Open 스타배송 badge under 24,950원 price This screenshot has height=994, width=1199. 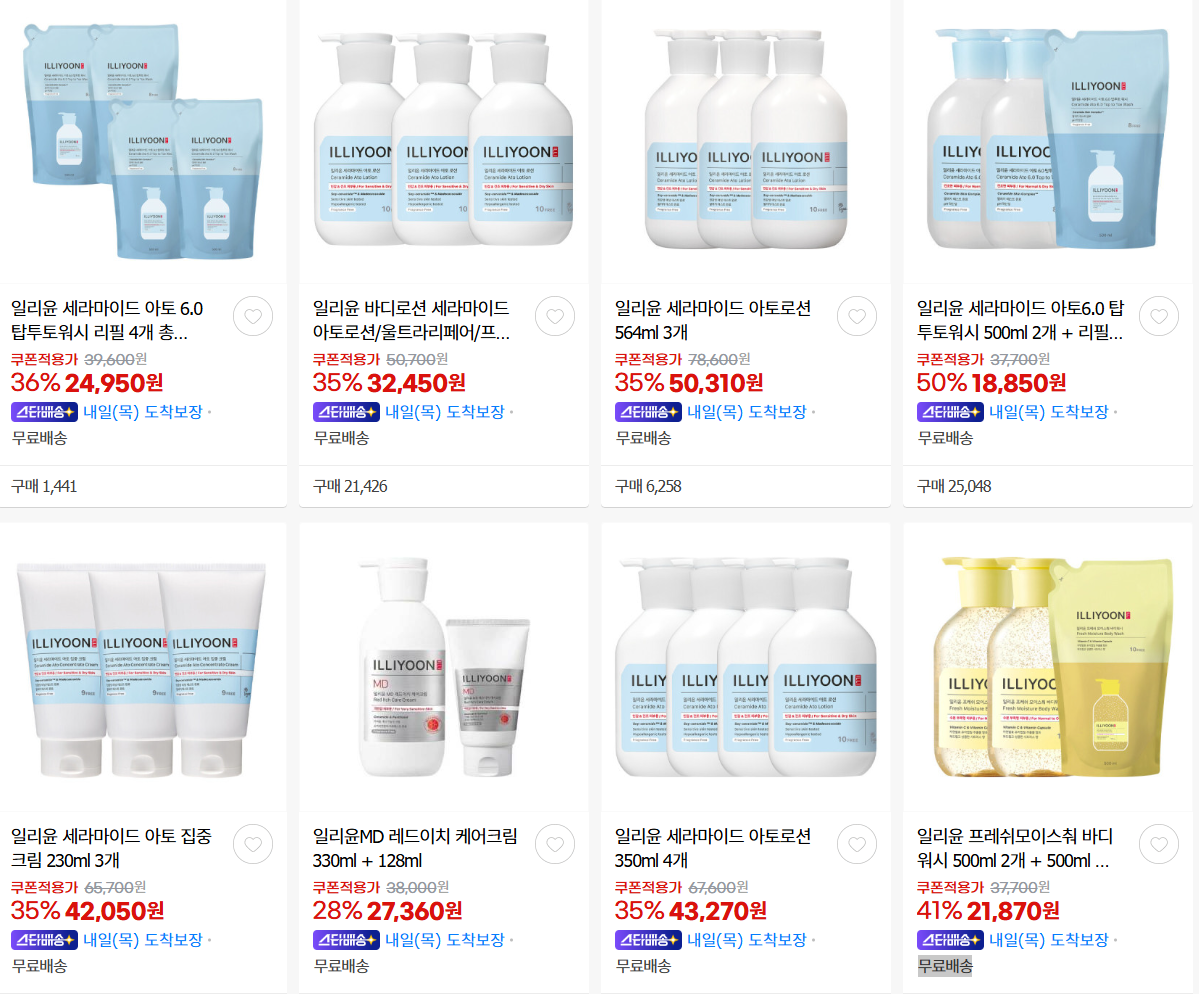[x=44, y=412]
